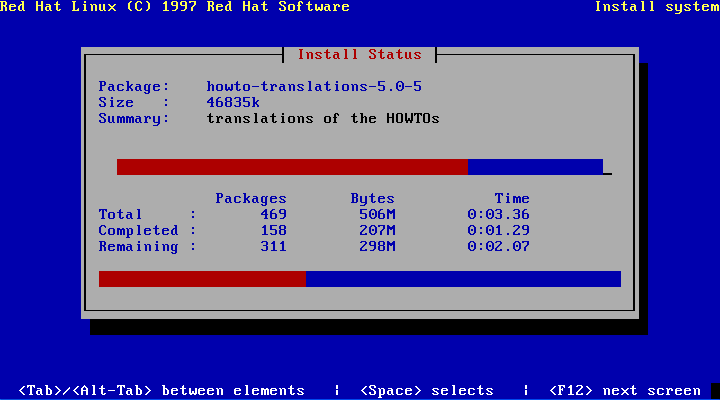Click remaining time value 0:02.07
This screenshot has height=400, width=720.
tap(498, 247)
